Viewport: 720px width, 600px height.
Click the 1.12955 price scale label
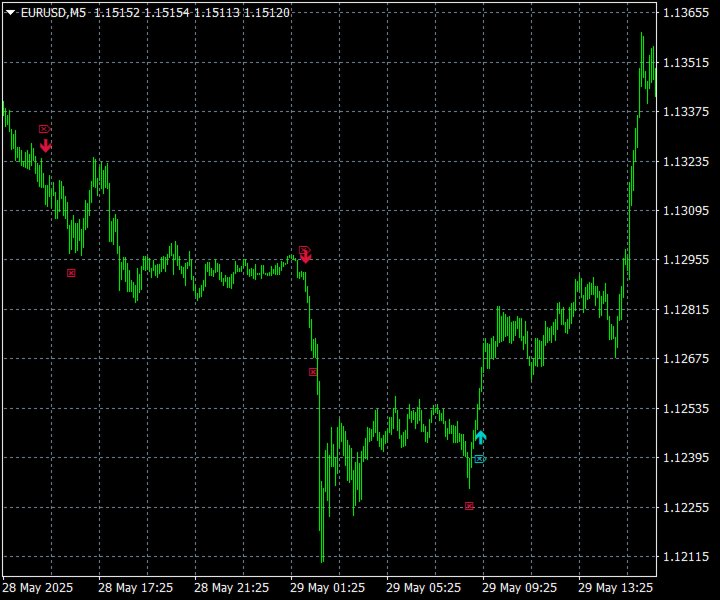[686, 260]
